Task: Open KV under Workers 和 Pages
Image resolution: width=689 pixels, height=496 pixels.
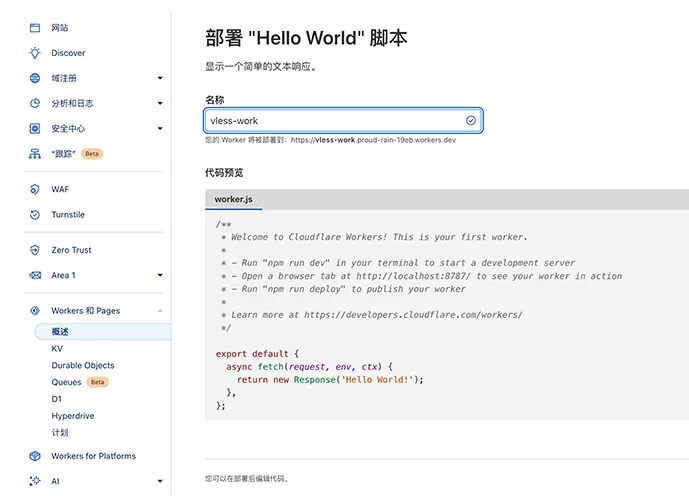Action: click(x=57, y=349)
